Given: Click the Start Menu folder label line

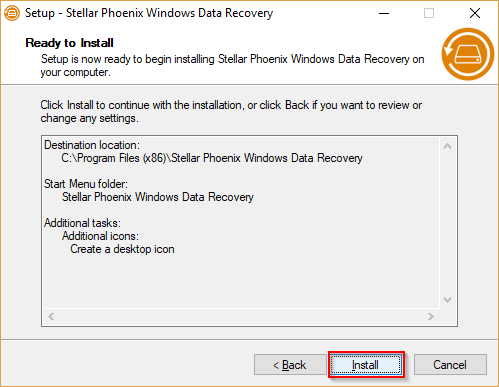Looking at the screenshot, I should tap(86, 184).
